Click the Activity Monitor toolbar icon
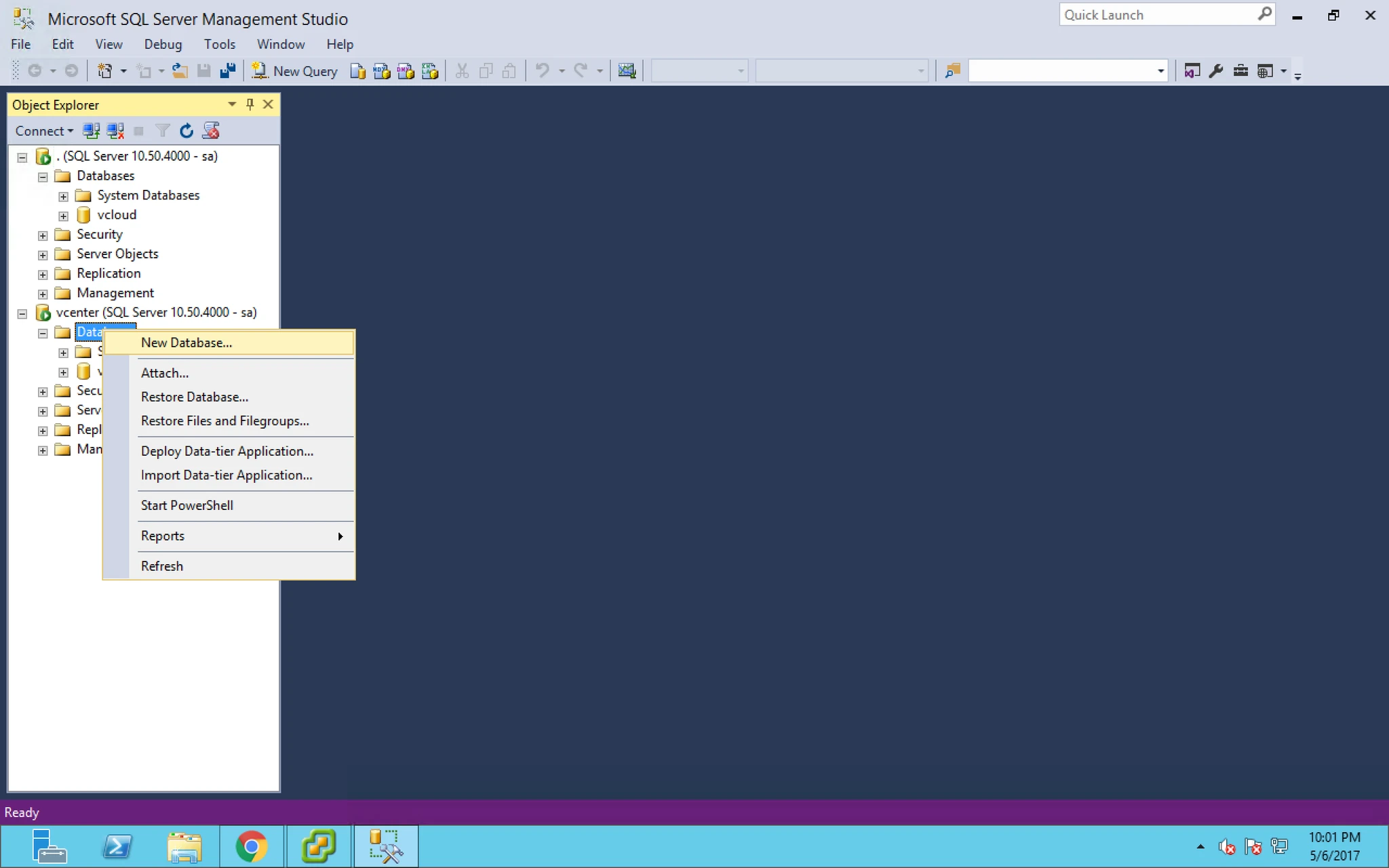This screenshot has height=868, width=1389. 627,71
